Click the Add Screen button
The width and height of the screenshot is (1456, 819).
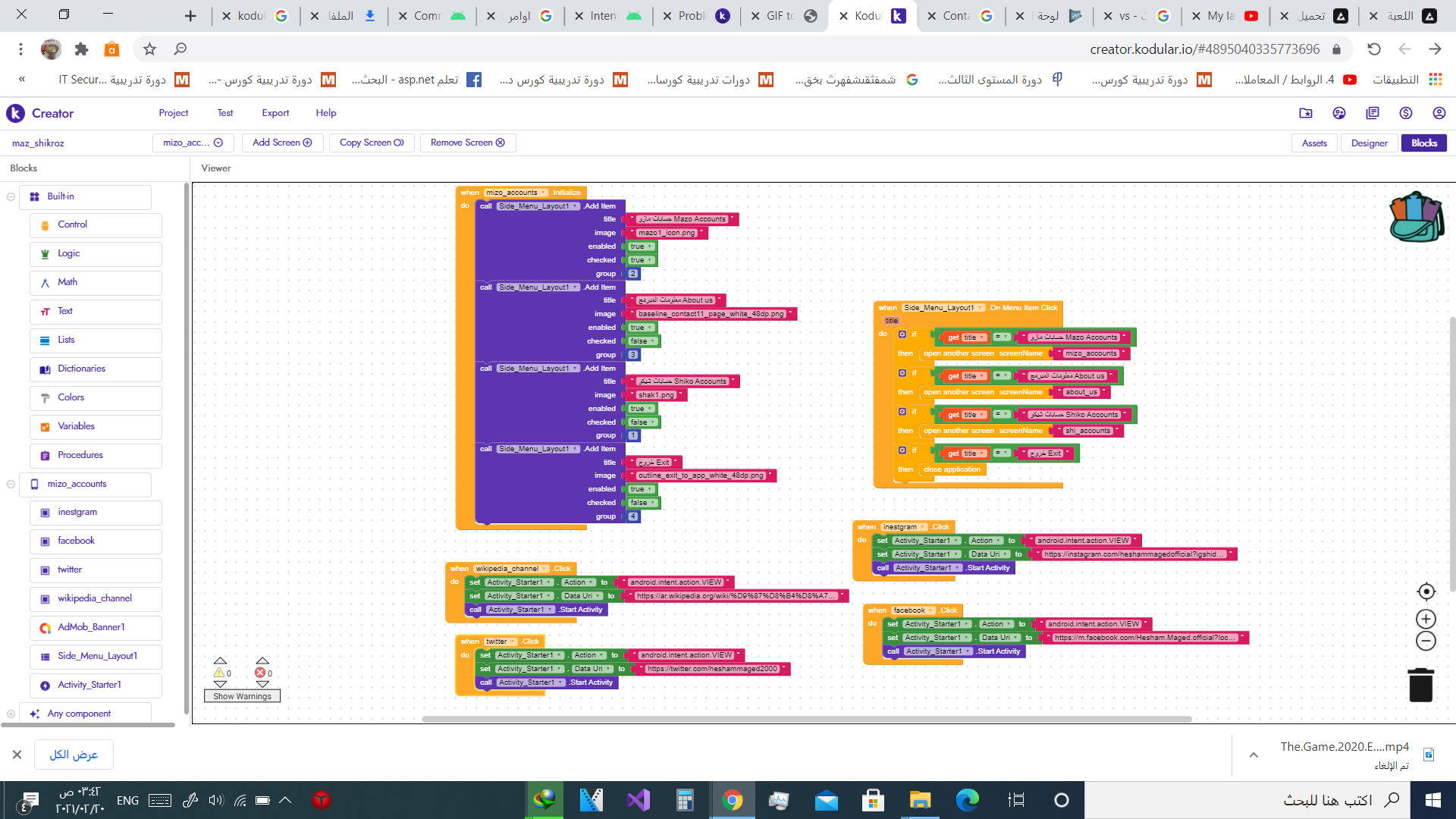click(x=282, y=143)
